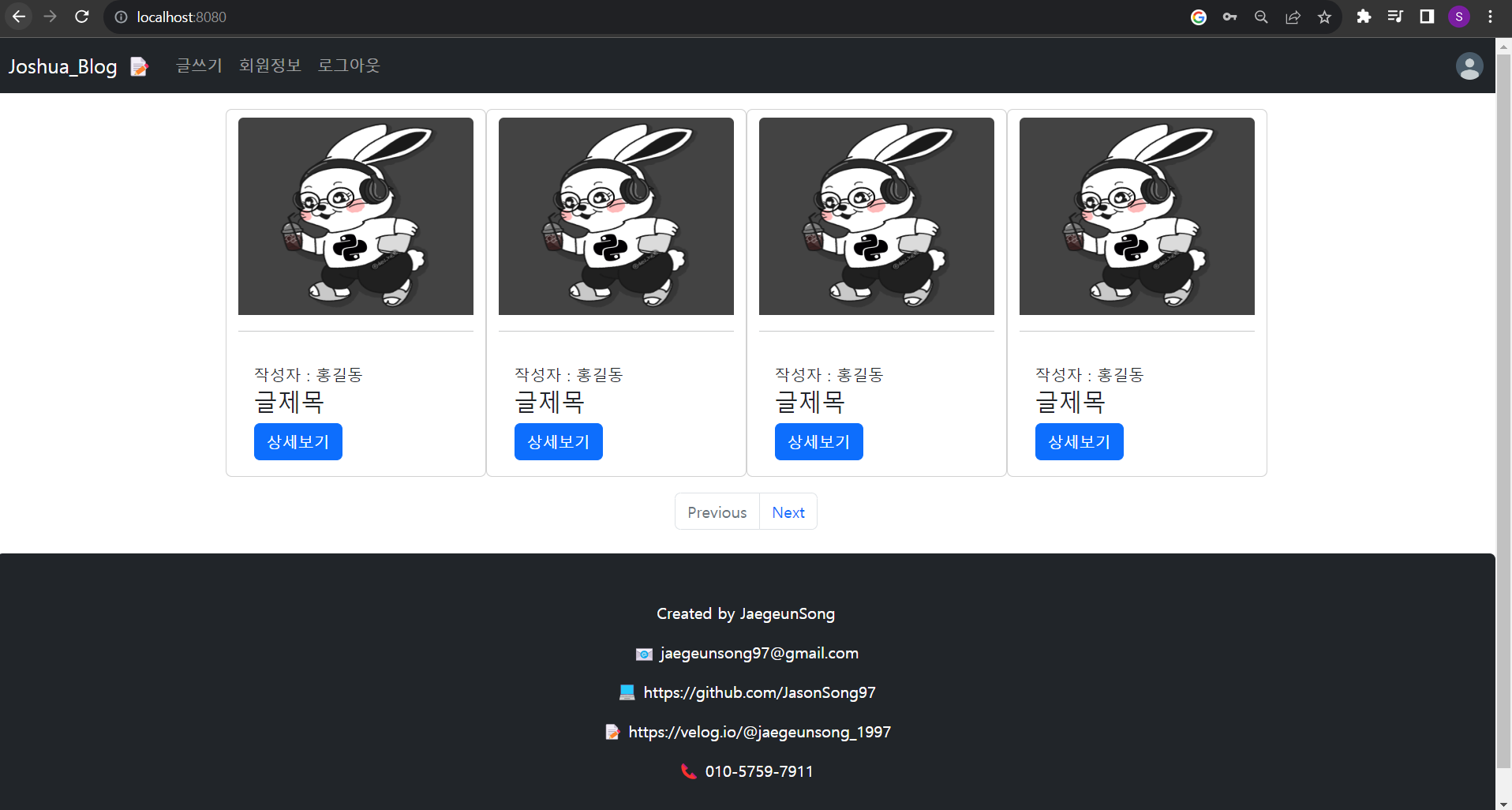The height and width of the screenshot is (810, 1512).
Task: Select the 글제목 title on the fourth card
Action: point(1070,402)
